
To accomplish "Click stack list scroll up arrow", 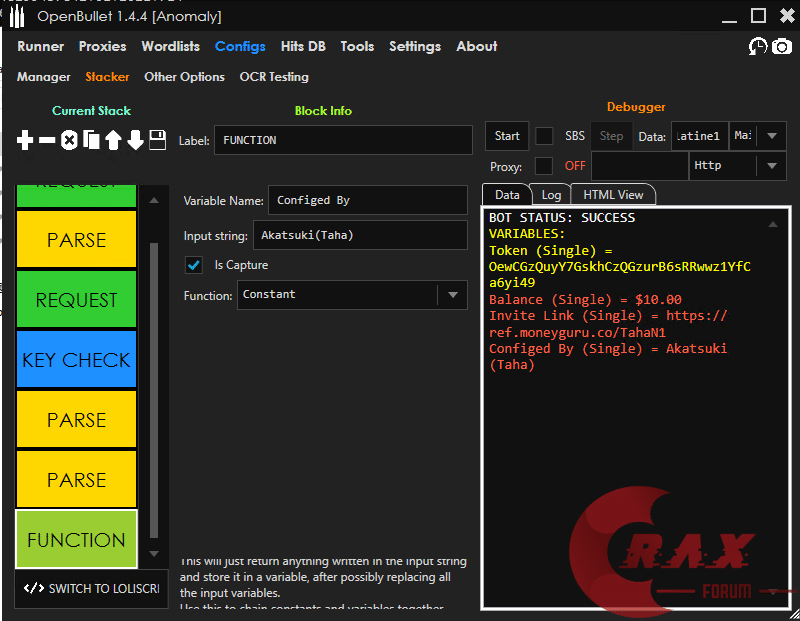I will pos(154,201).
